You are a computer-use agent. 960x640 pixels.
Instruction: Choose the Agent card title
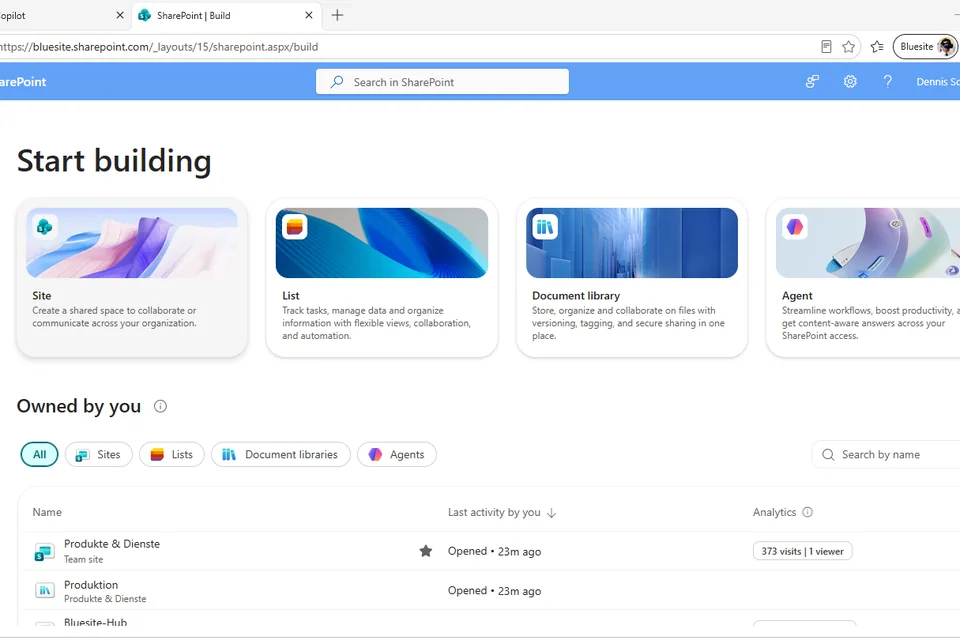(x=797, y=296)
